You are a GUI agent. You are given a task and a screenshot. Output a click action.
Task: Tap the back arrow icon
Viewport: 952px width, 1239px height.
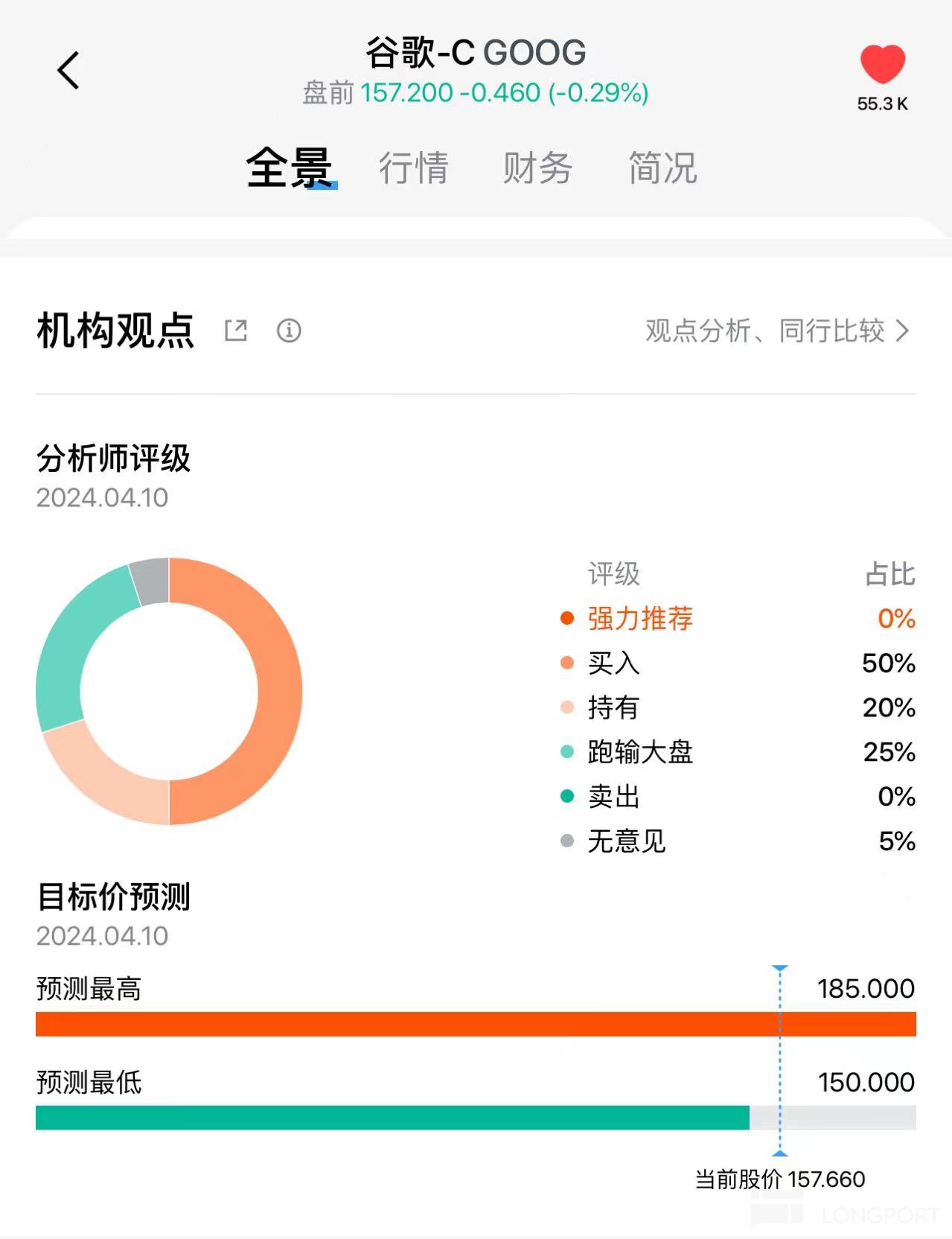(x=68, y=71)
